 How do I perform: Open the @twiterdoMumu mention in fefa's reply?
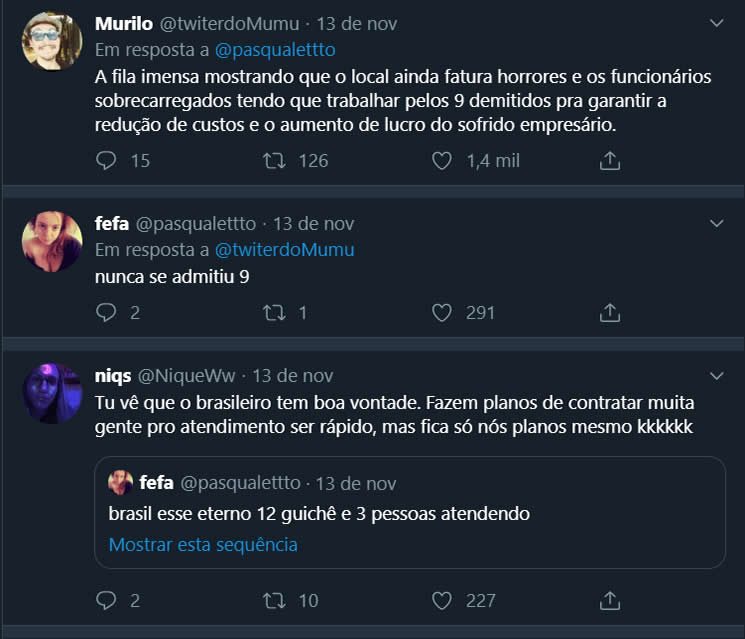[x=284, y=250]
